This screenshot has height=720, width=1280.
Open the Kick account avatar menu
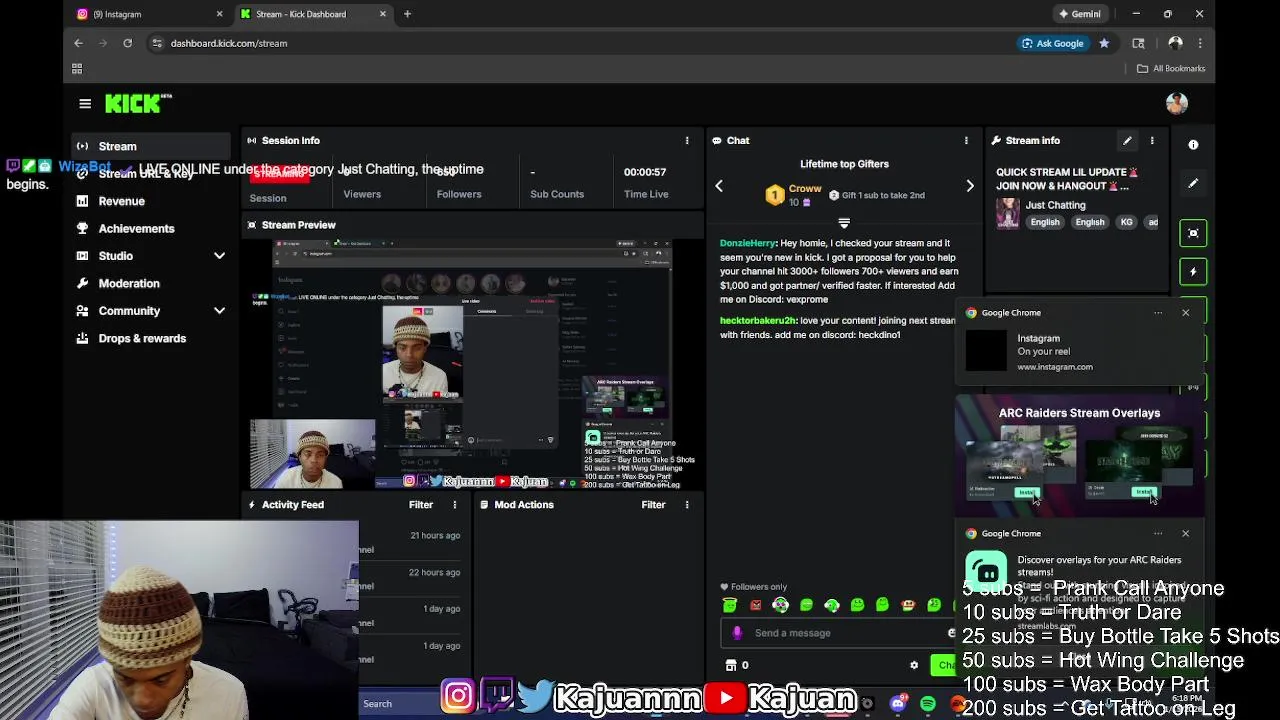pos(1176,103)
